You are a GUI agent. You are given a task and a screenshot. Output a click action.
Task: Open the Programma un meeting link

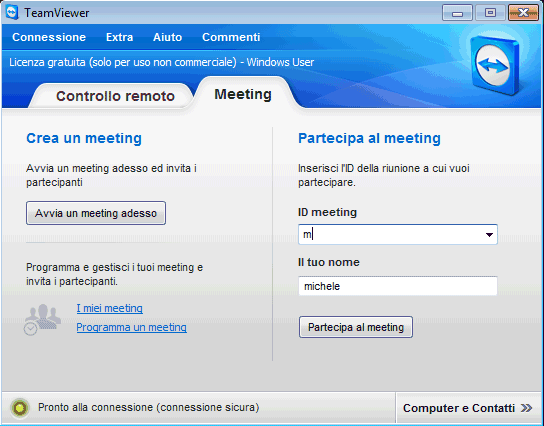click(x=131, y=327)
